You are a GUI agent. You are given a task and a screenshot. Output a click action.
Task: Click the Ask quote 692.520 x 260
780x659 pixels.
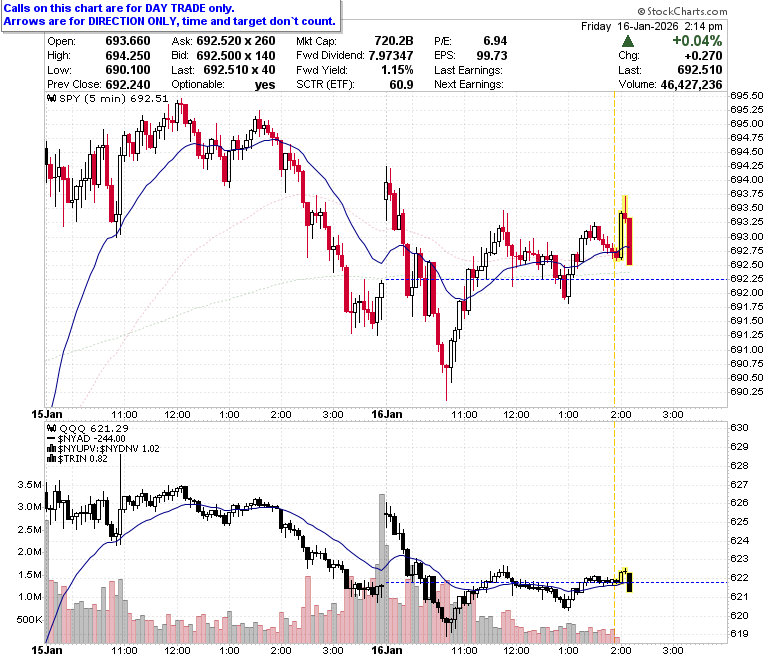236,41
